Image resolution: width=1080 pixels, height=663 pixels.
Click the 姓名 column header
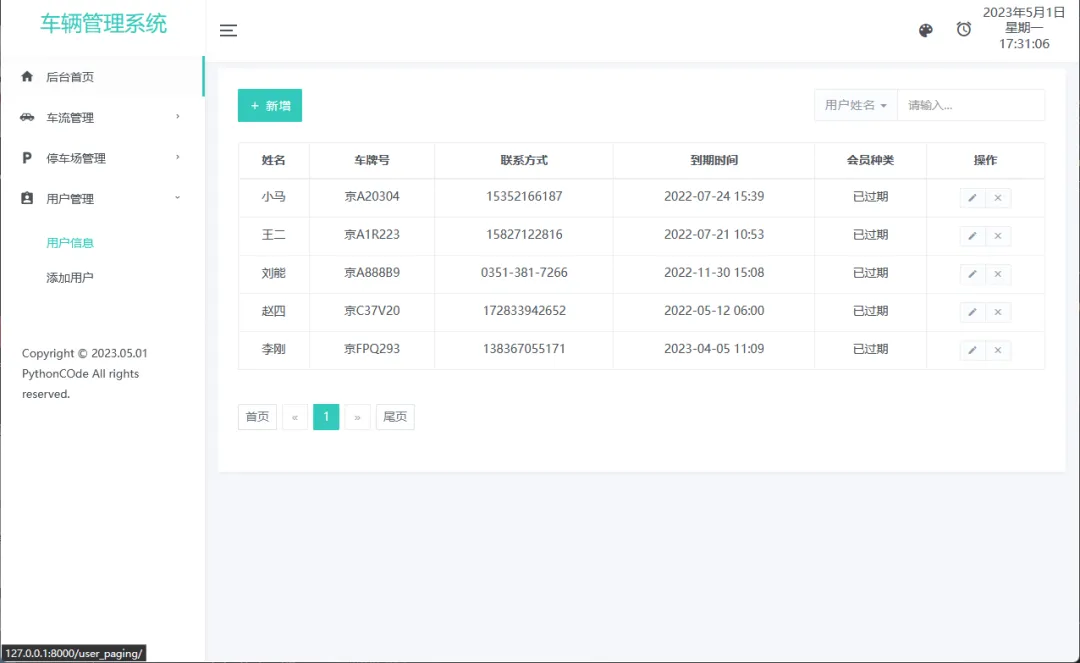pos(273,160)
